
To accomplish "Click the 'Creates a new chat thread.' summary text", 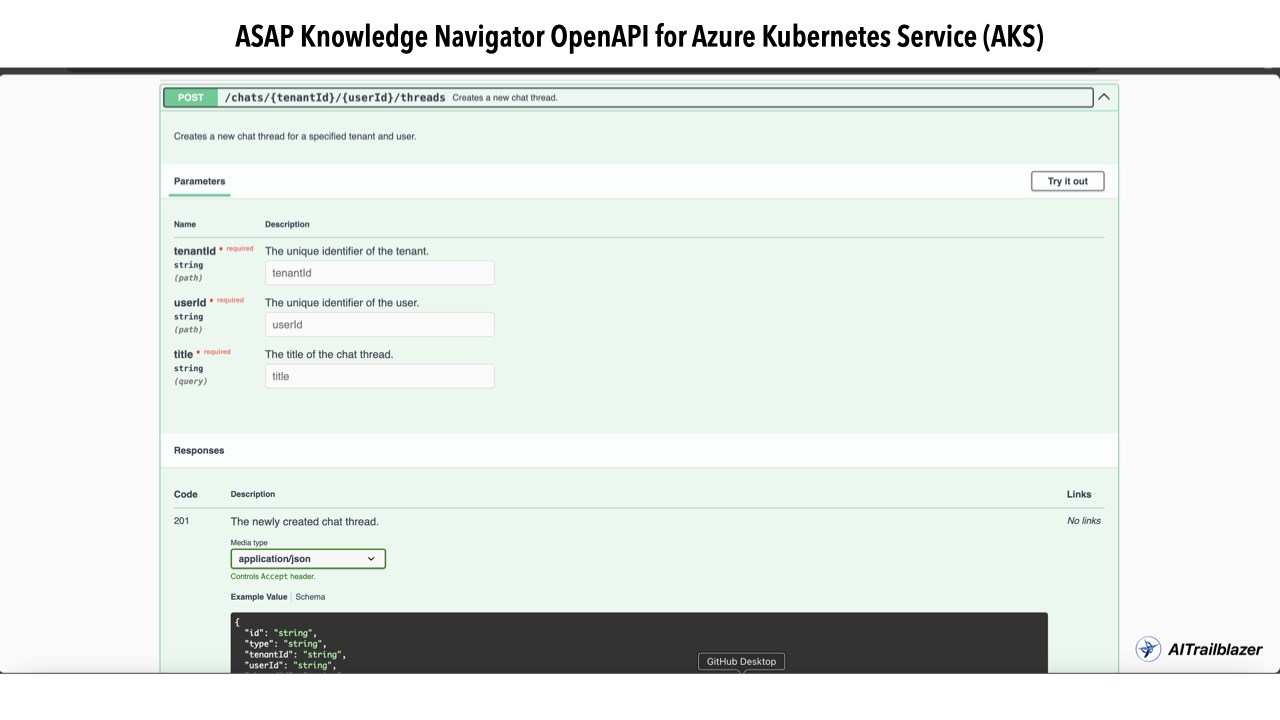I will (505, 98).
